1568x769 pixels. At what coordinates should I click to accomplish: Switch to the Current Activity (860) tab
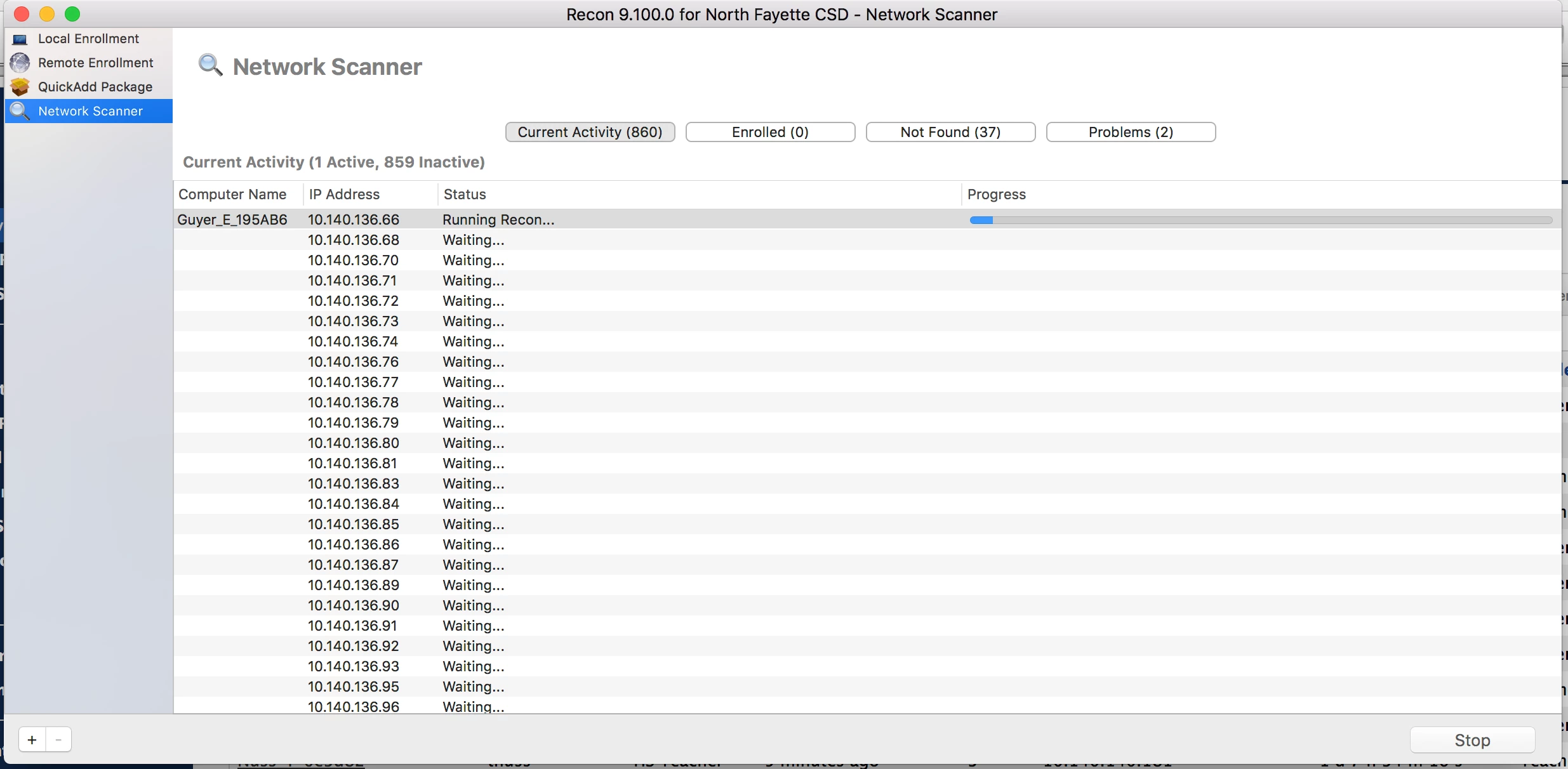coord(590,132)
